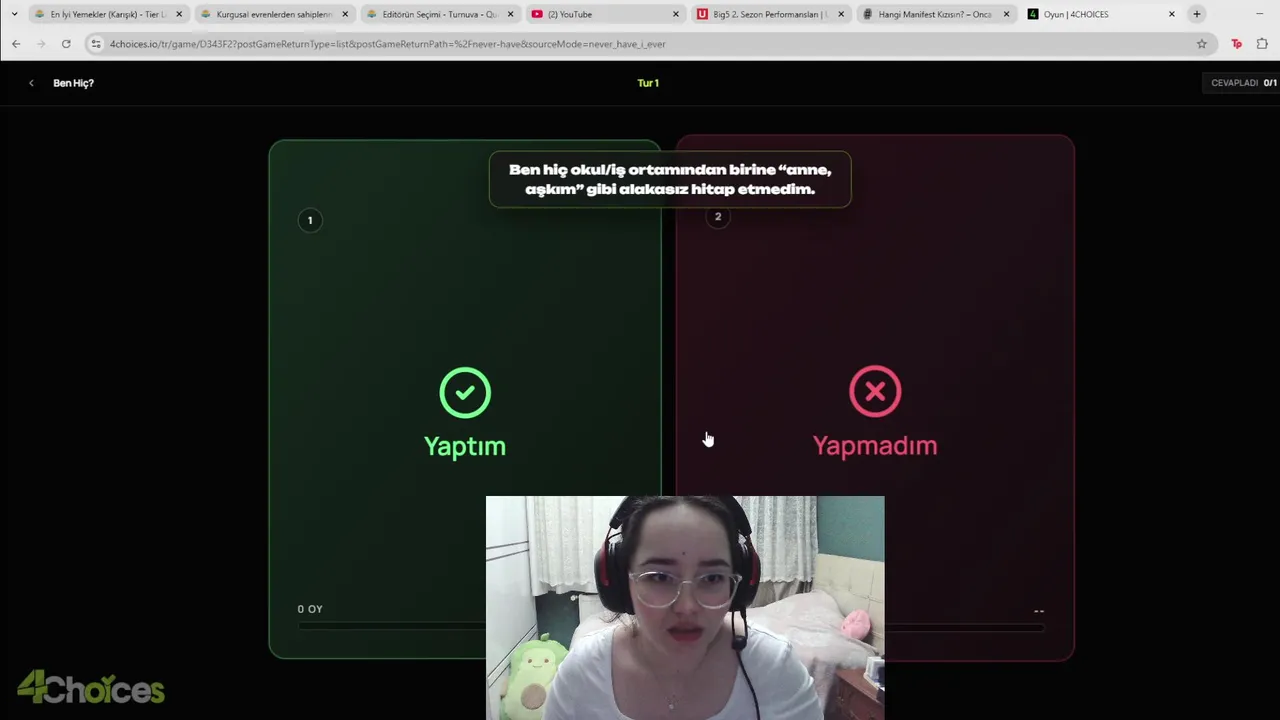Screen dimensions: 1280x720
Task: Click the Ben Hiç? title
Action: pos(73,83)
